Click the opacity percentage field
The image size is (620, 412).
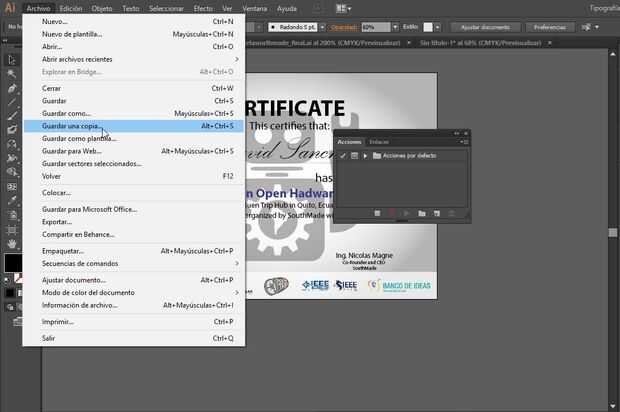[376, 27]
